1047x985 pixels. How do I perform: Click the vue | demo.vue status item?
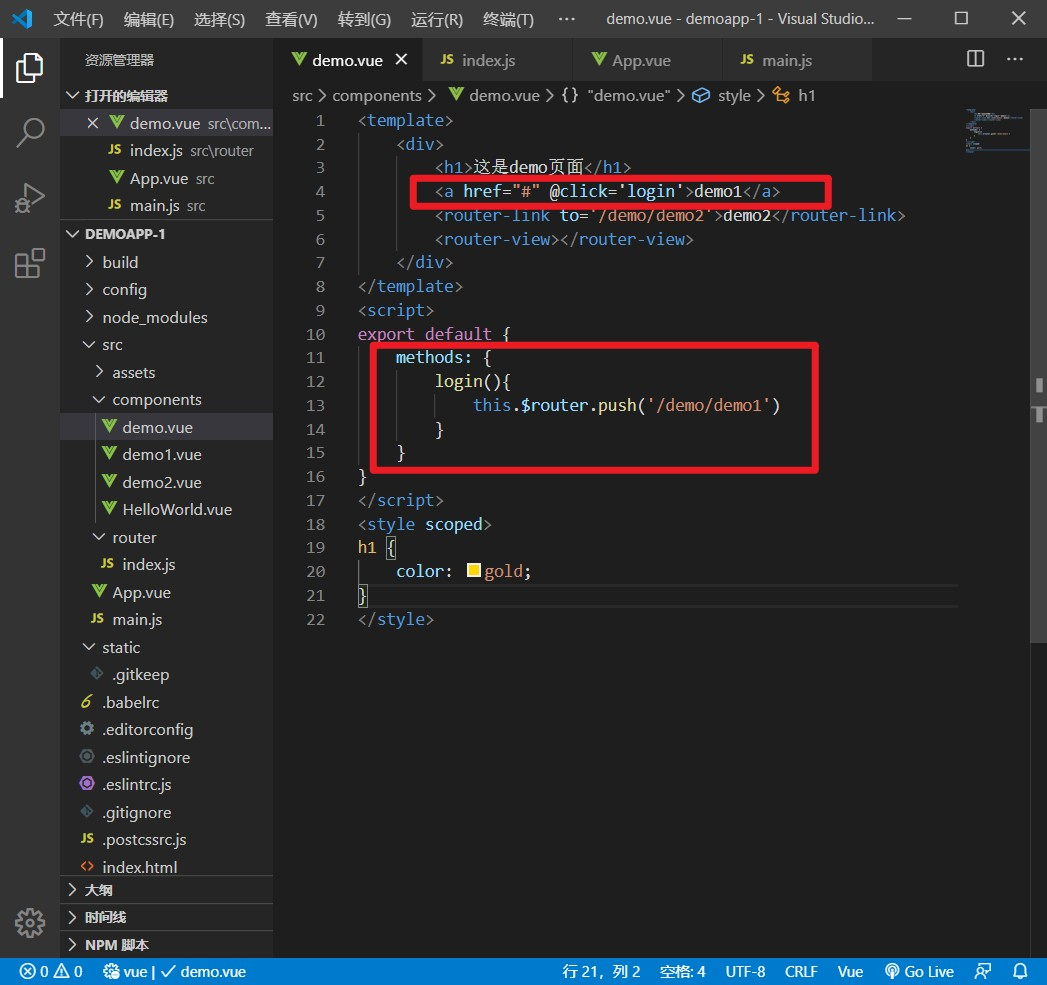(x=174, y=971)
